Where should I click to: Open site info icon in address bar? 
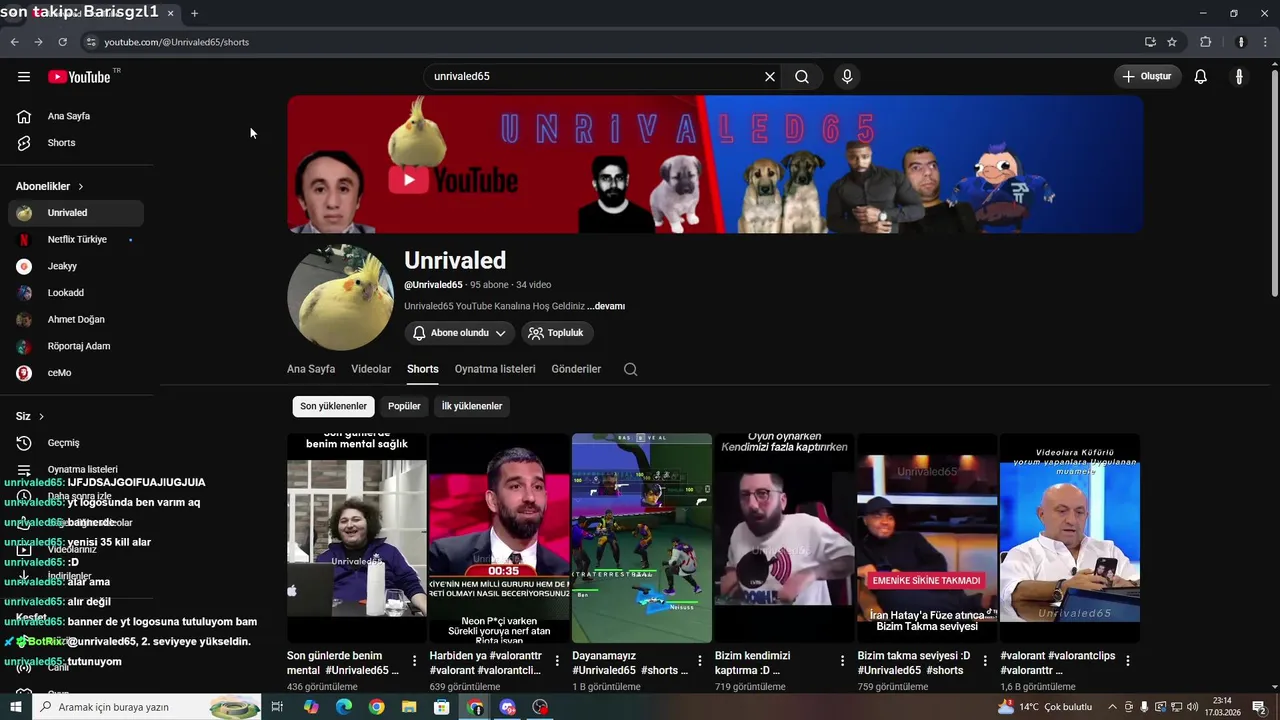(x=91, y=42)
